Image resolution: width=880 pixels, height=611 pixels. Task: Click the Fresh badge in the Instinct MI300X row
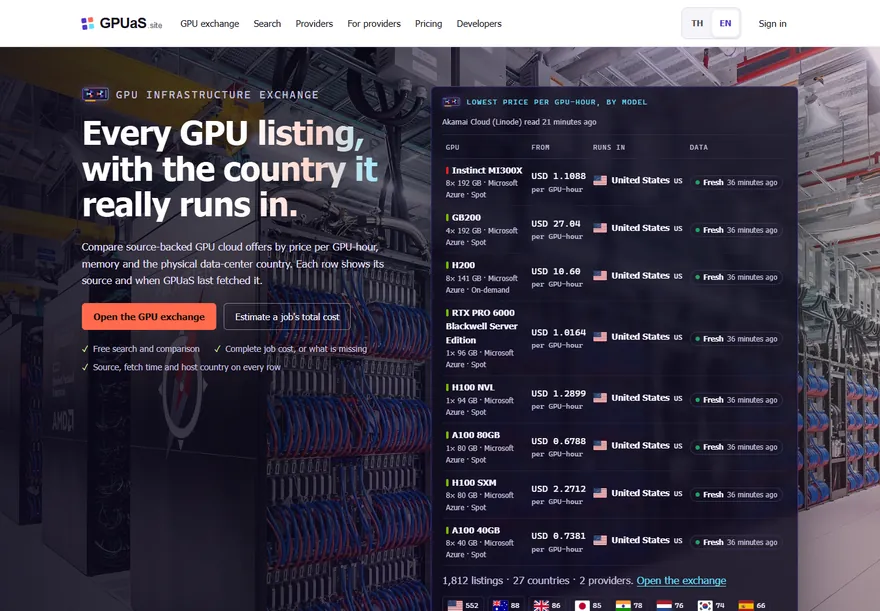736,182
